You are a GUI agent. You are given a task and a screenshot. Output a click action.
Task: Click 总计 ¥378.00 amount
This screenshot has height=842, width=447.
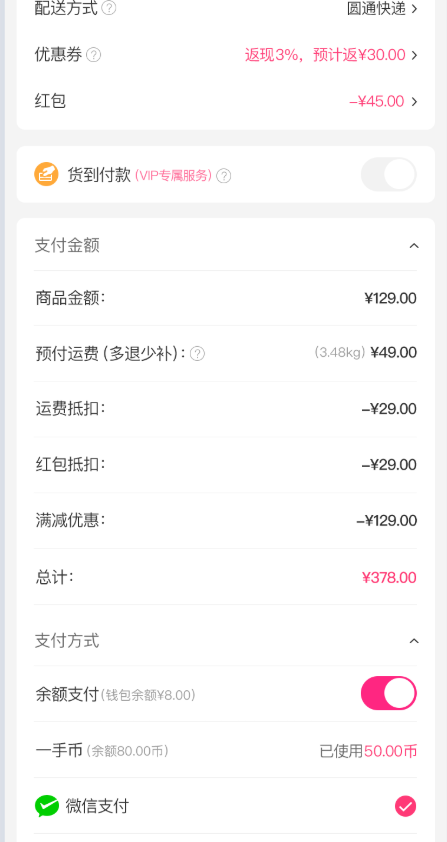pos(389,578)
